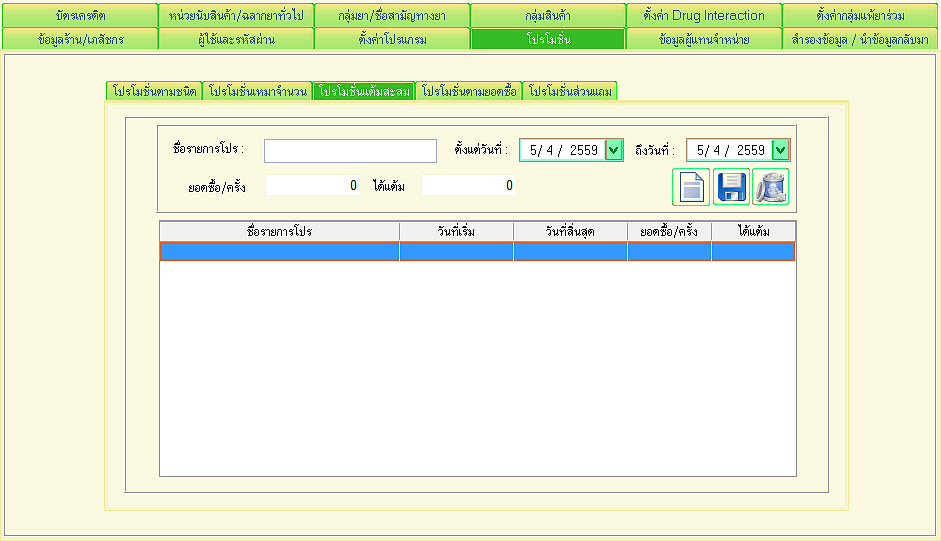Image resolution: width=941 pixels, height=541 pixels.
Task: Switch to the โปรโมชั่นตามชนิด tab
Action: 154,91
